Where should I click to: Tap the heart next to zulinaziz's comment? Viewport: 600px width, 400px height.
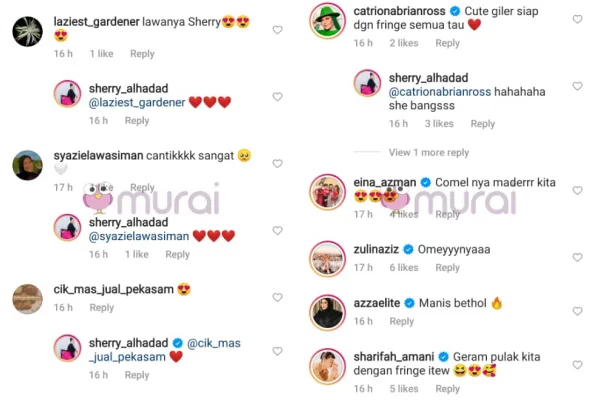click(577, 257)
